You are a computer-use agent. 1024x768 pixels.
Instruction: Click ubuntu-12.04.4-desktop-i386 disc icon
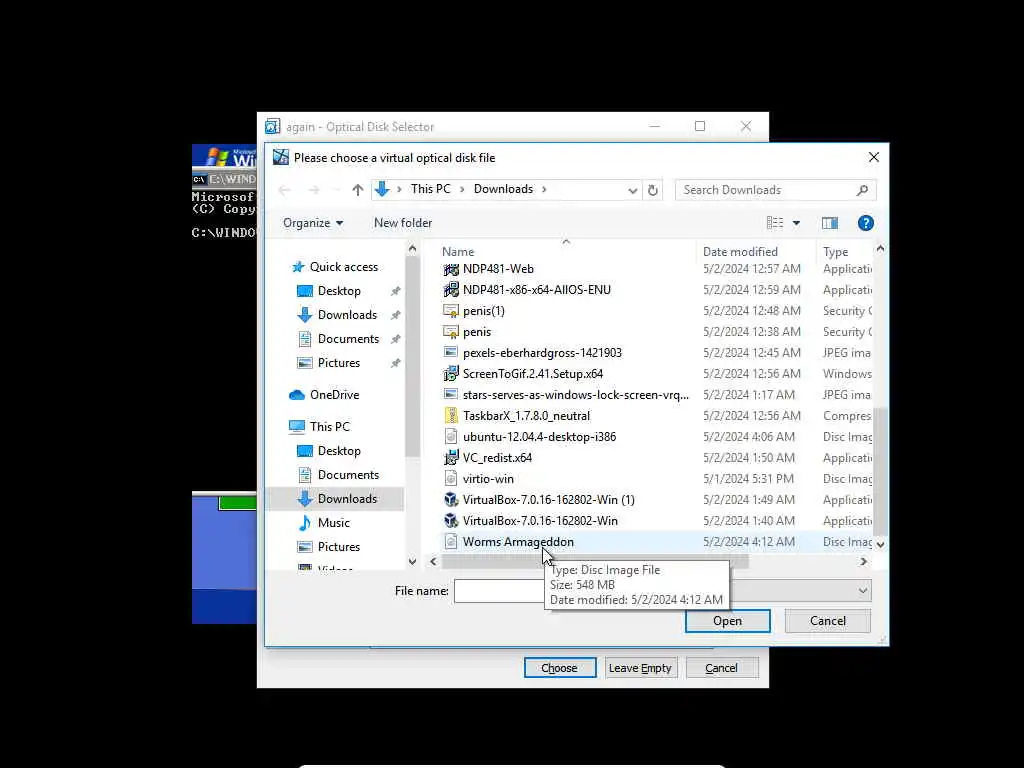451,437
